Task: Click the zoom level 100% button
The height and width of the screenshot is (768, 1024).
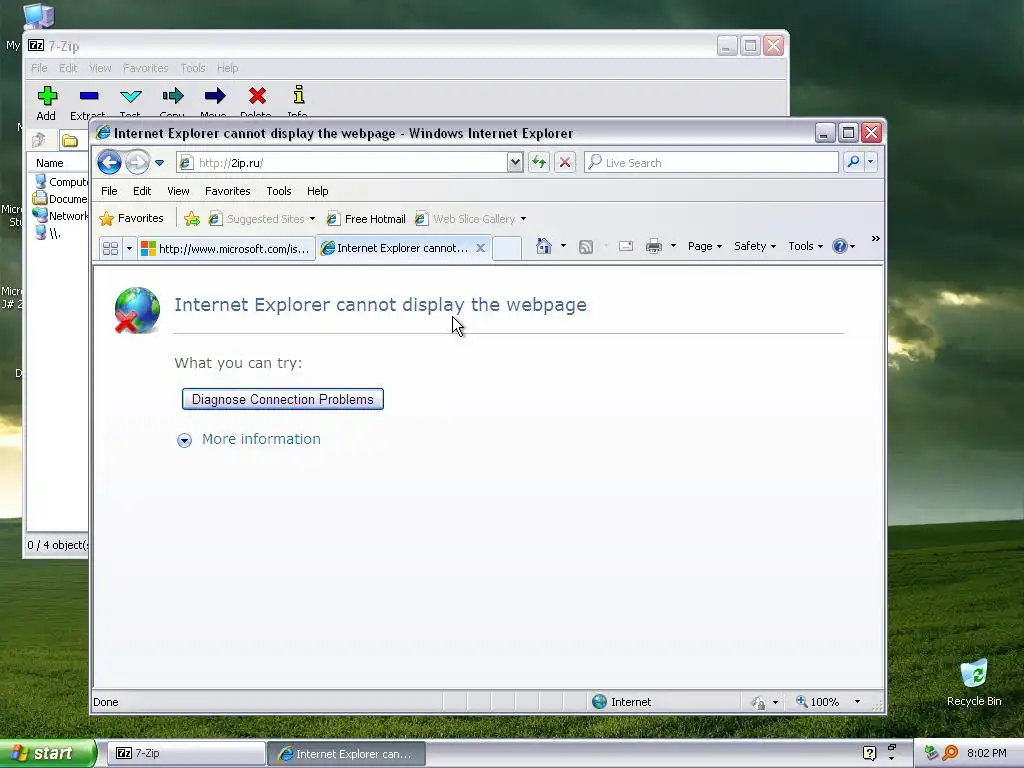Action: [x=817, y=702]
